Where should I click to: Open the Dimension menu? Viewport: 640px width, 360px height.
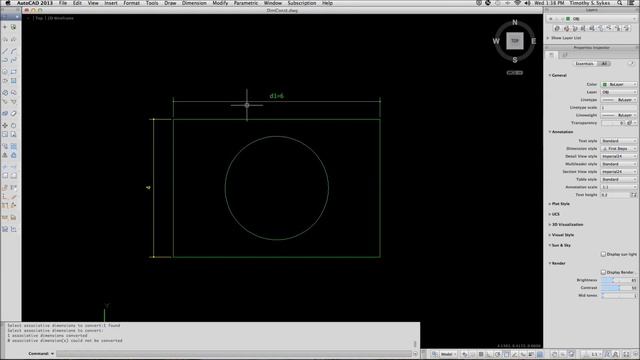click(194, 3)
